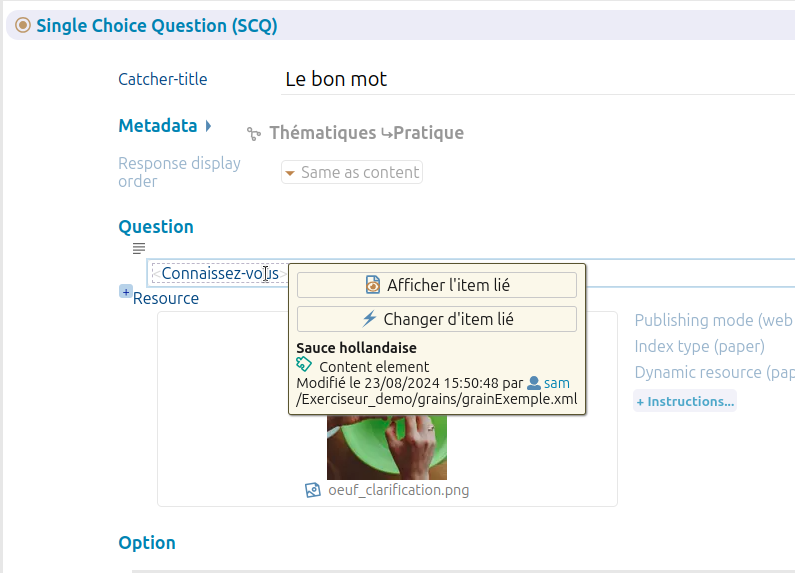The image size is (795, 573).
Task: Click the Content element puzzle icon
Action: point(304,364)
